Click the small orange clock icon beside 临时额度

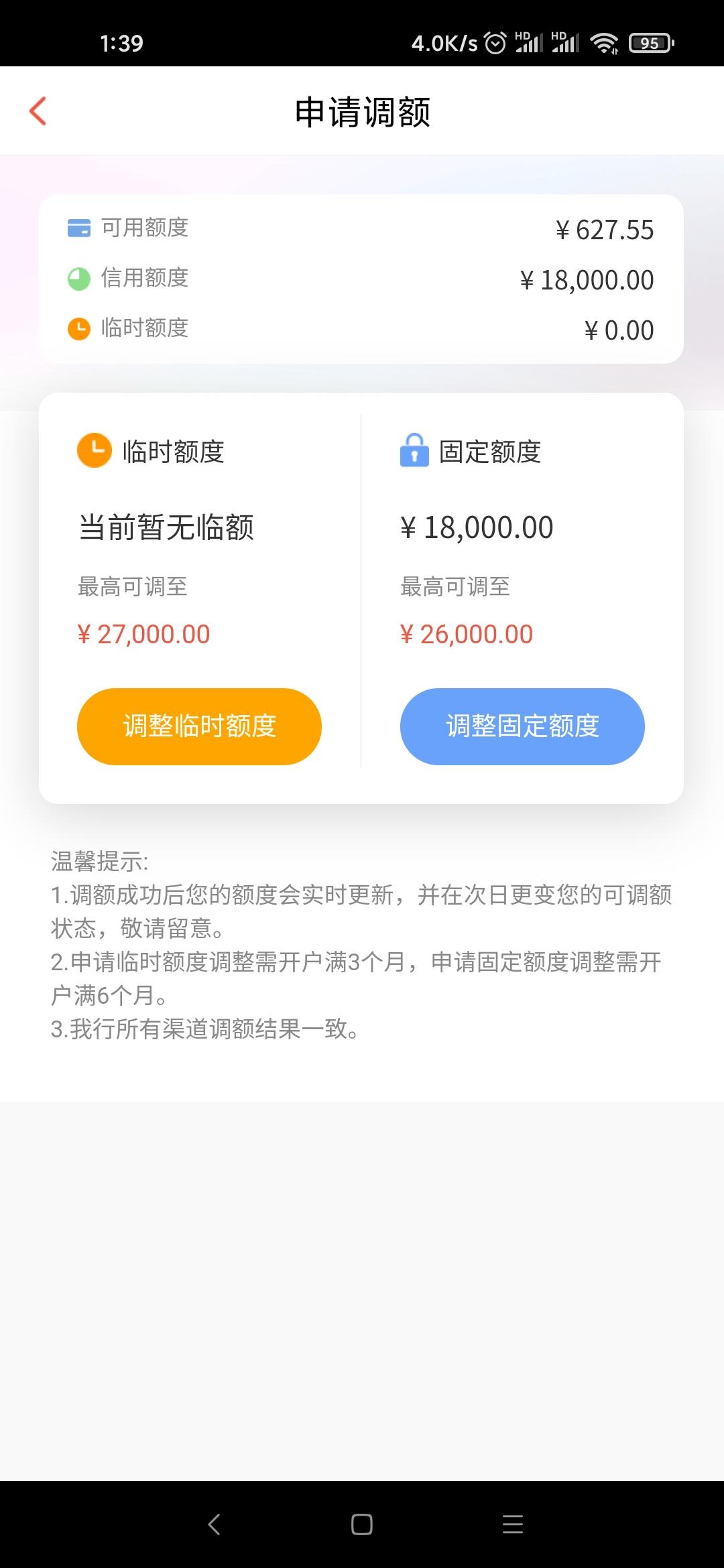(x=79, y=328)
